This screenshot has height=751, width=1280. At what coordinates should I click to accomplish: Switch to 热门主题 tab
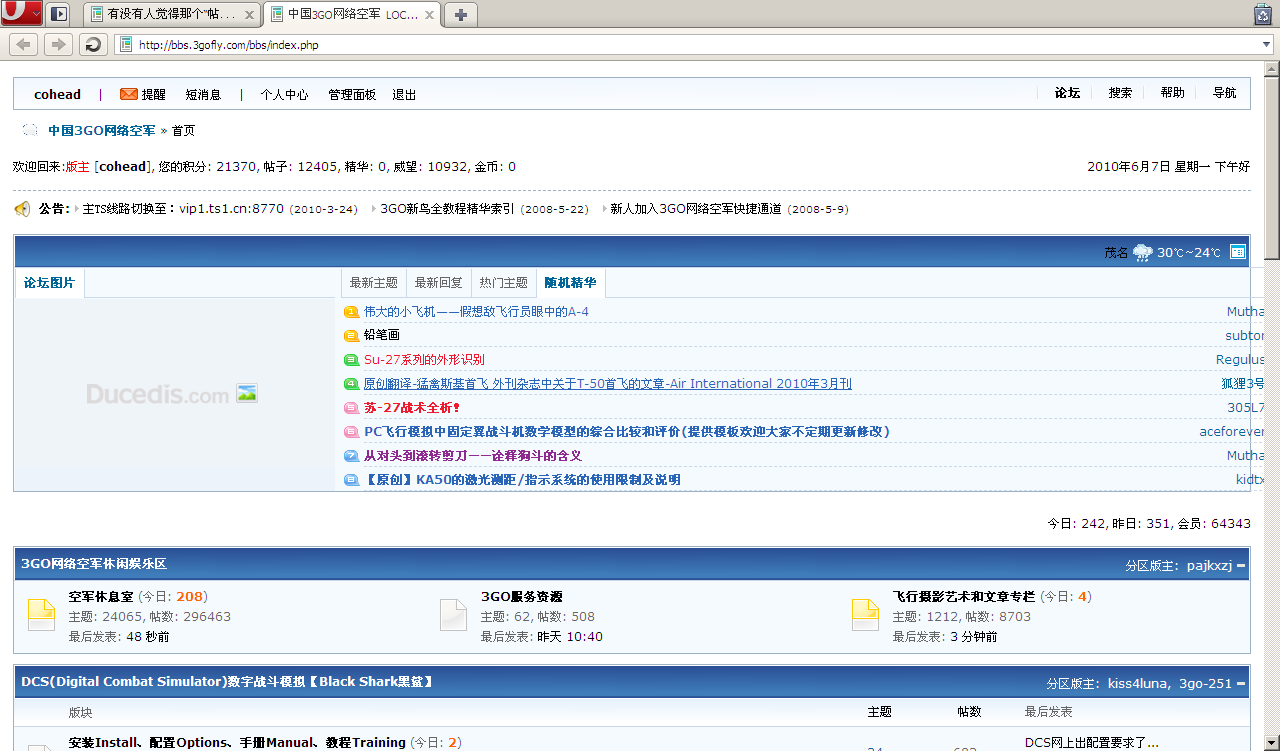504,283
